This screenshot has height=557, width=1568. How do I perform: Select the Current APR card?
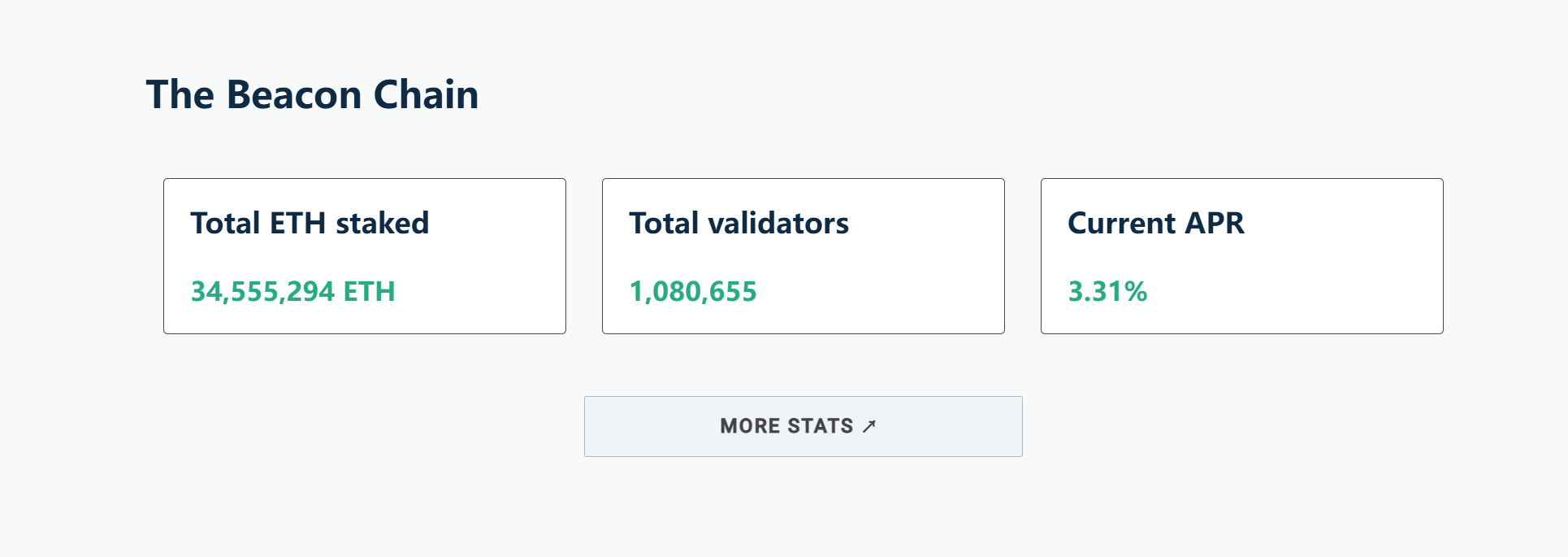point(1241,255)
